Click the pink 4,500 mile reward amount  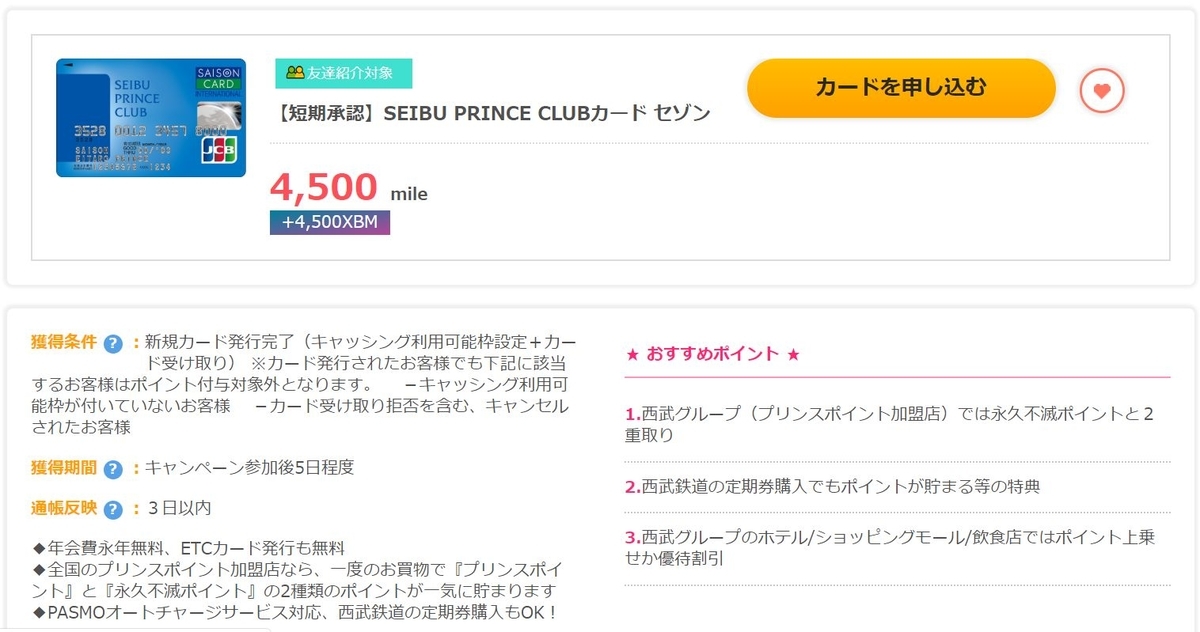click(x=322, y=188)
